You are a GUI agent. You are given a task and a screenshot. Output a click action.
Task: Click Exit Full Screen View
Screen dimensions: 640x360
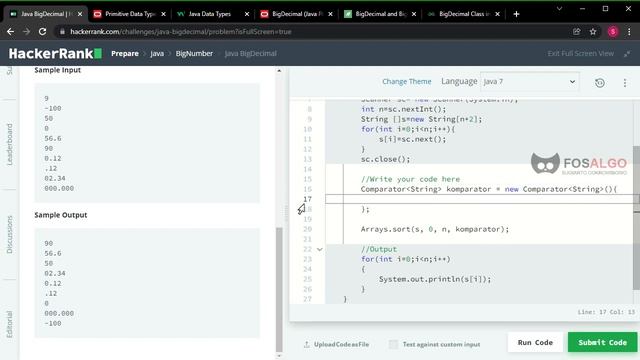(x=580, y=53)
